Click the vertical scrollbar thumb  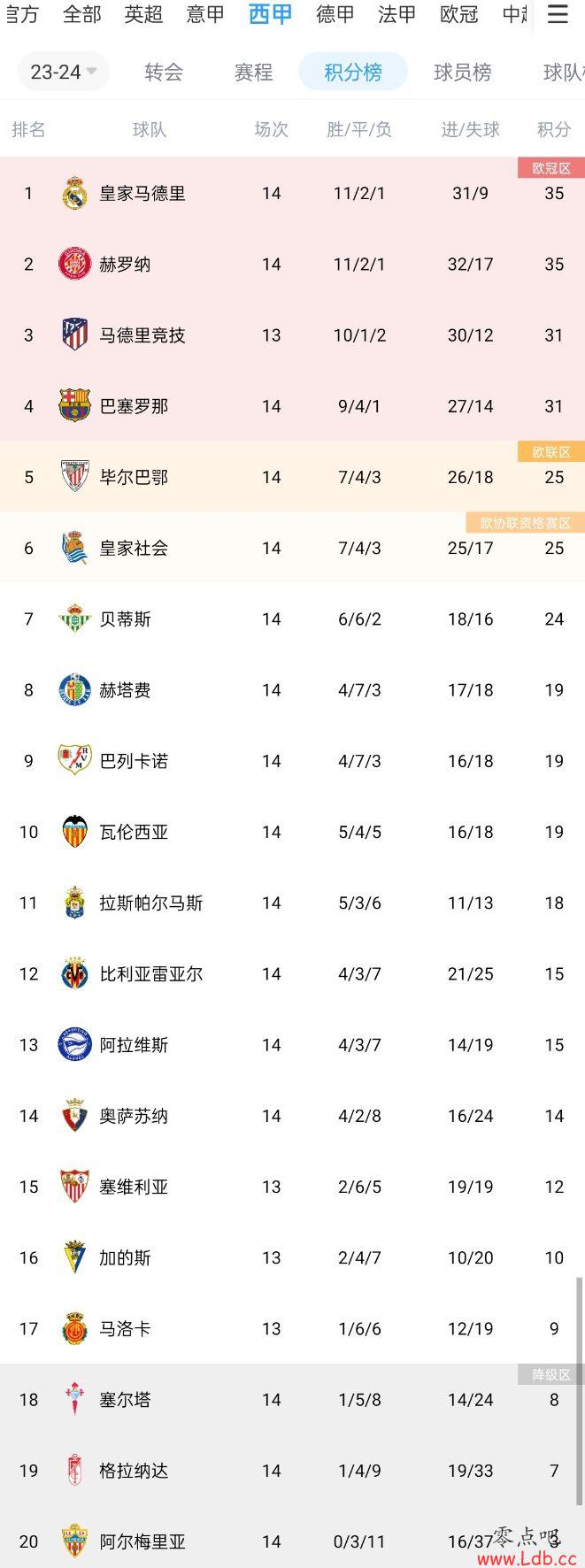coord(580,1390)
